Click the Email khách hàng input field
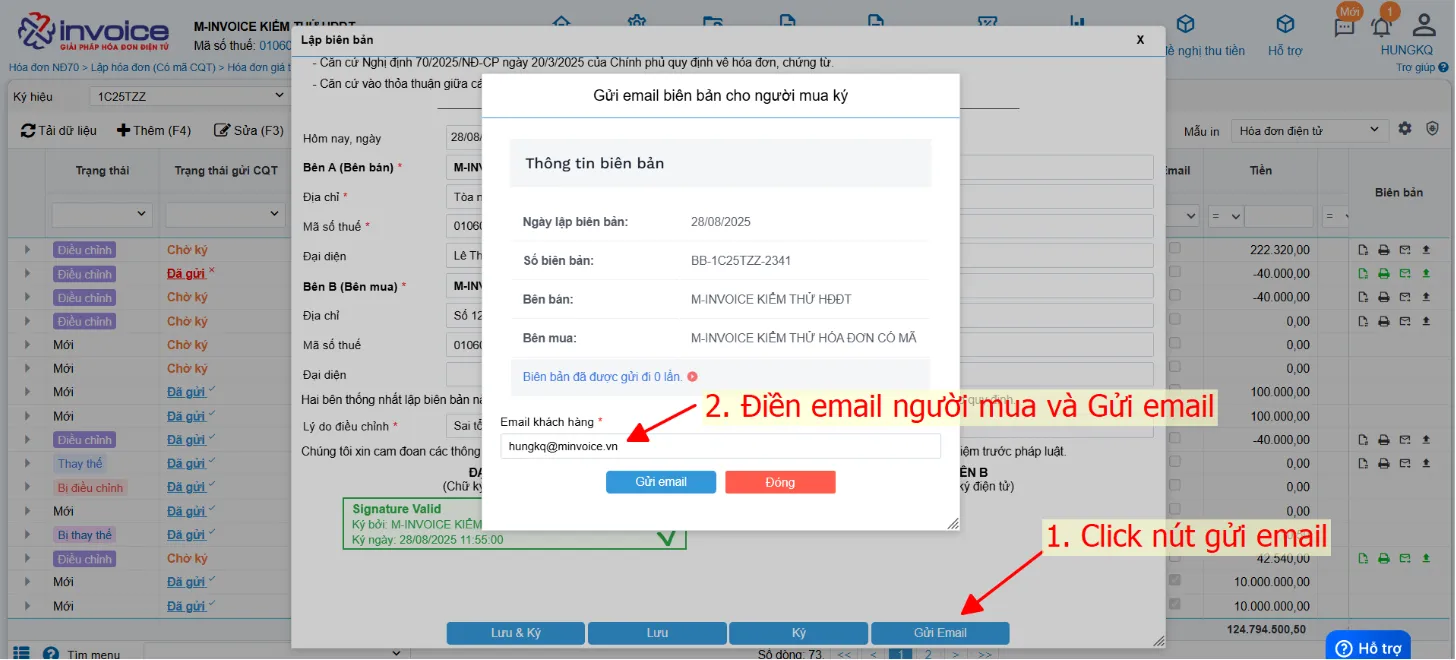 [720, 446]
